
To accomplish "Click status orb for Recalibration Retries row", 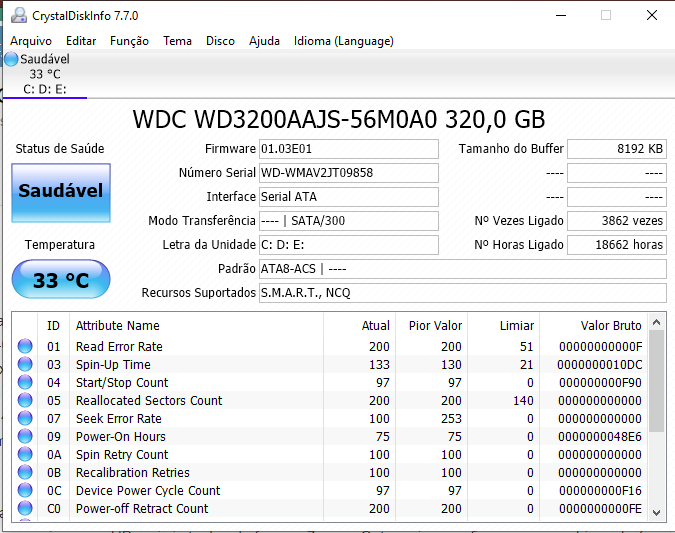I will pyautogui.click(x=25, y=472).
